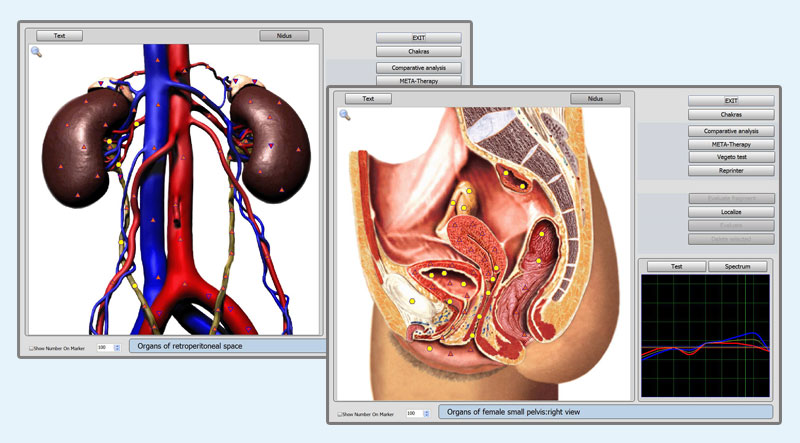This screenshot has height=443, width=800.
Task: Click the Reprinter button
Action: pyautogui.click(x=731, y=171)
